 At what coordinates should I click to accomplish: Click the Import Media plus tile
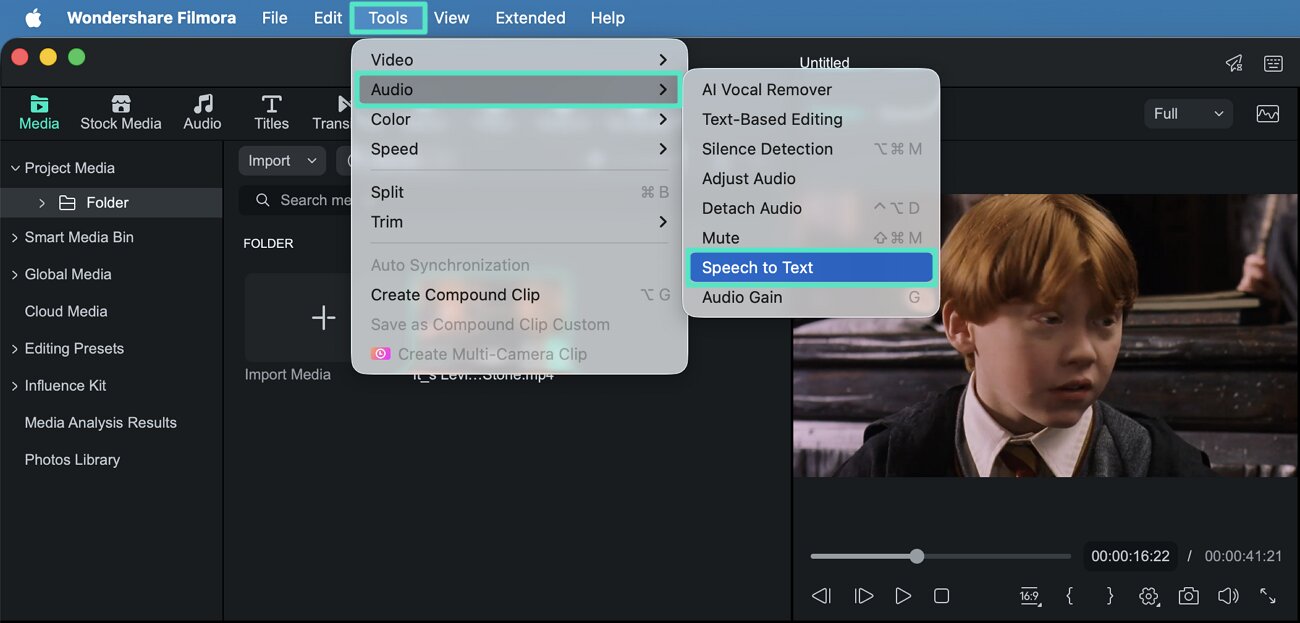pos(323,318)
